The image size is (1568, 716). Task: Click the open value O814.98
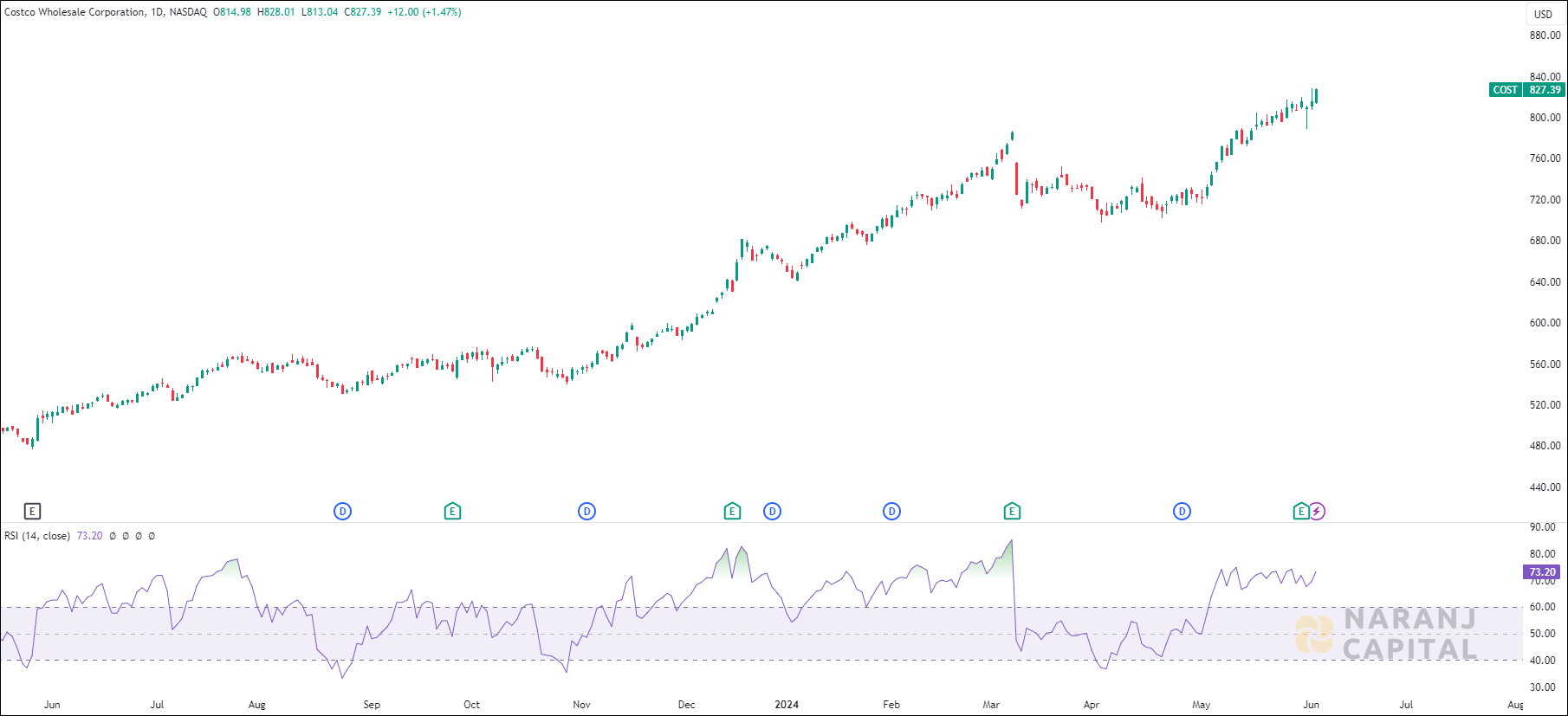tap(232, 12)
